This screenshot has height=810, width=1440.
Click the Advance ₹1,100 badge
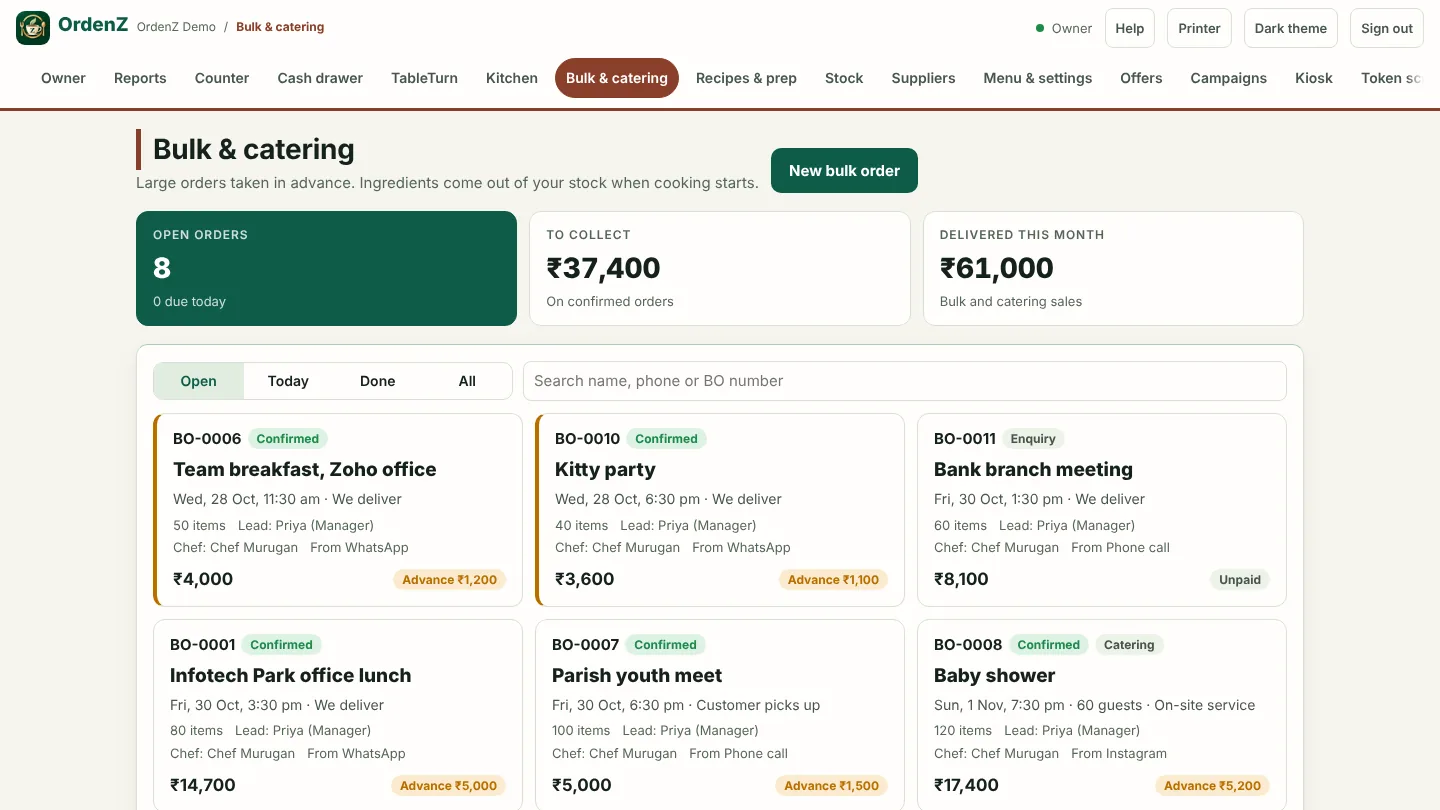coord(833,580)
